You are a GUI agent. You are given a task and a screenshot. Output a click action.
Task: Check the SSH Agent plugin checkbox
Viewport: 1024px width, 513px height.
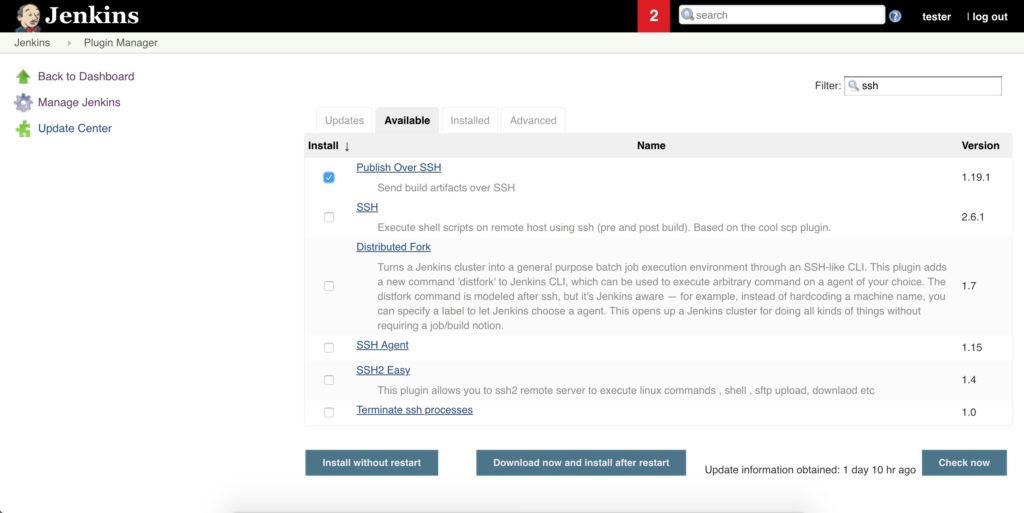(x=328, y=348)
